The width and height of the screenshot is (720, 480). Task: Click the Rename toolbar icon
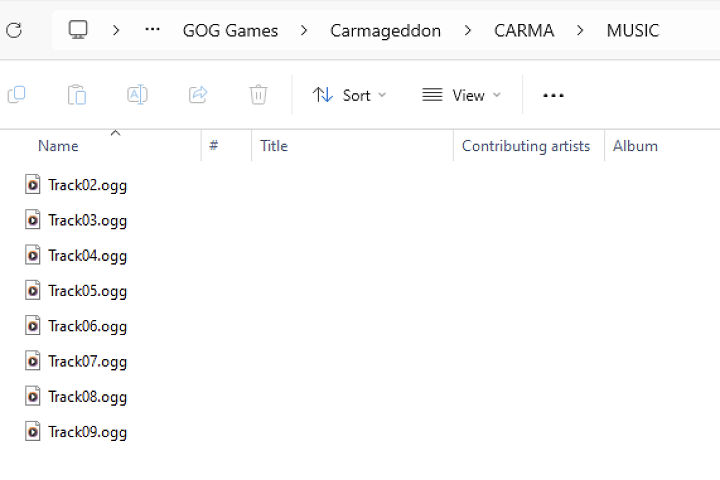[x=137, y=95]
